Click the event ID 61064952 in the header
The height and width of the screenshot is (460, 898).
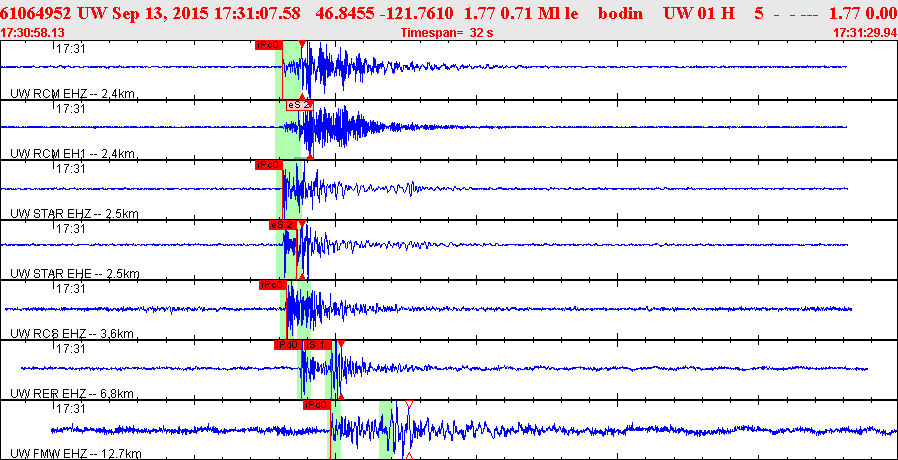[36, 14]
